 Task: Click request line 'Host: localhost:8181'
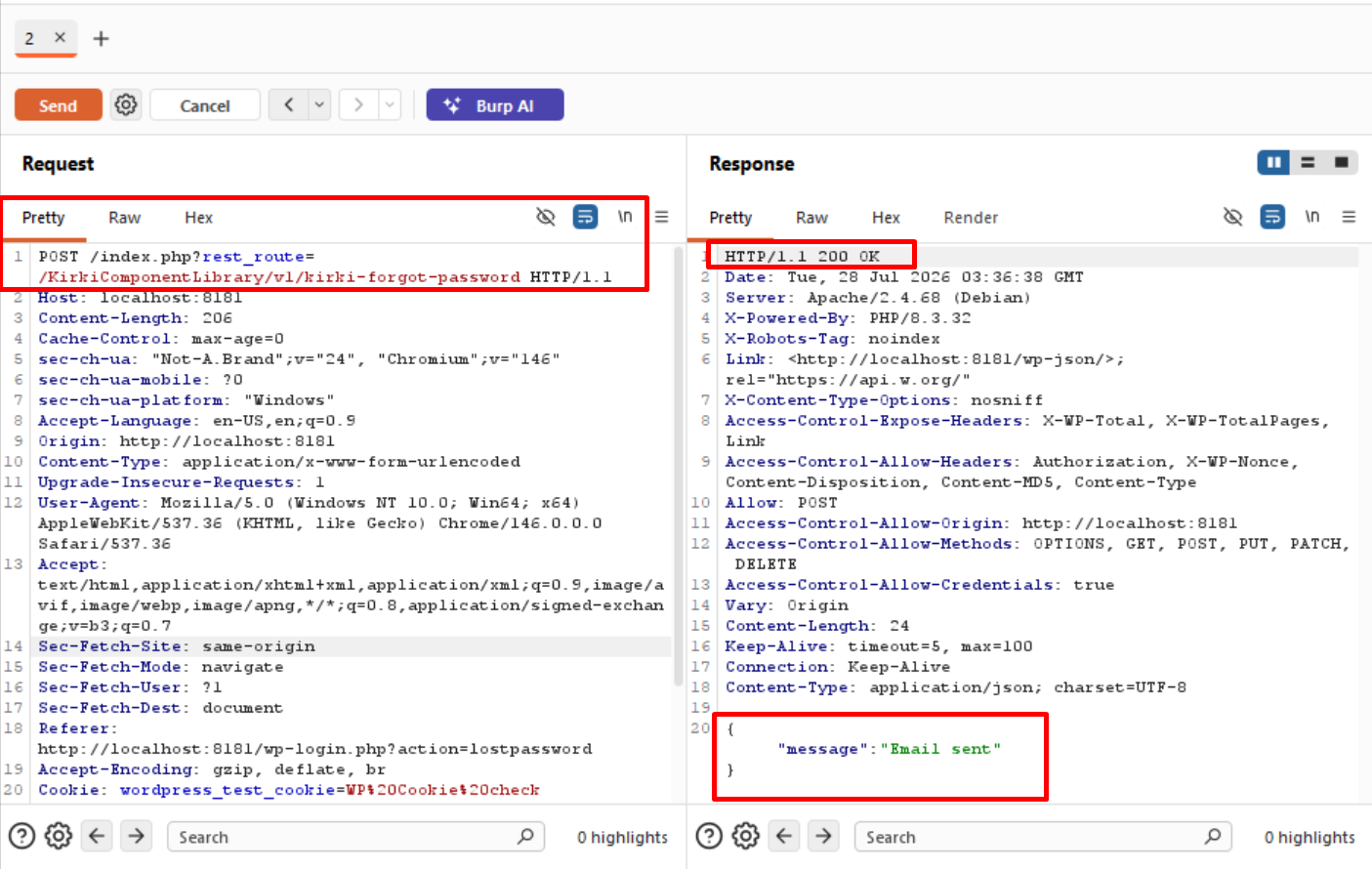[140, 297]
